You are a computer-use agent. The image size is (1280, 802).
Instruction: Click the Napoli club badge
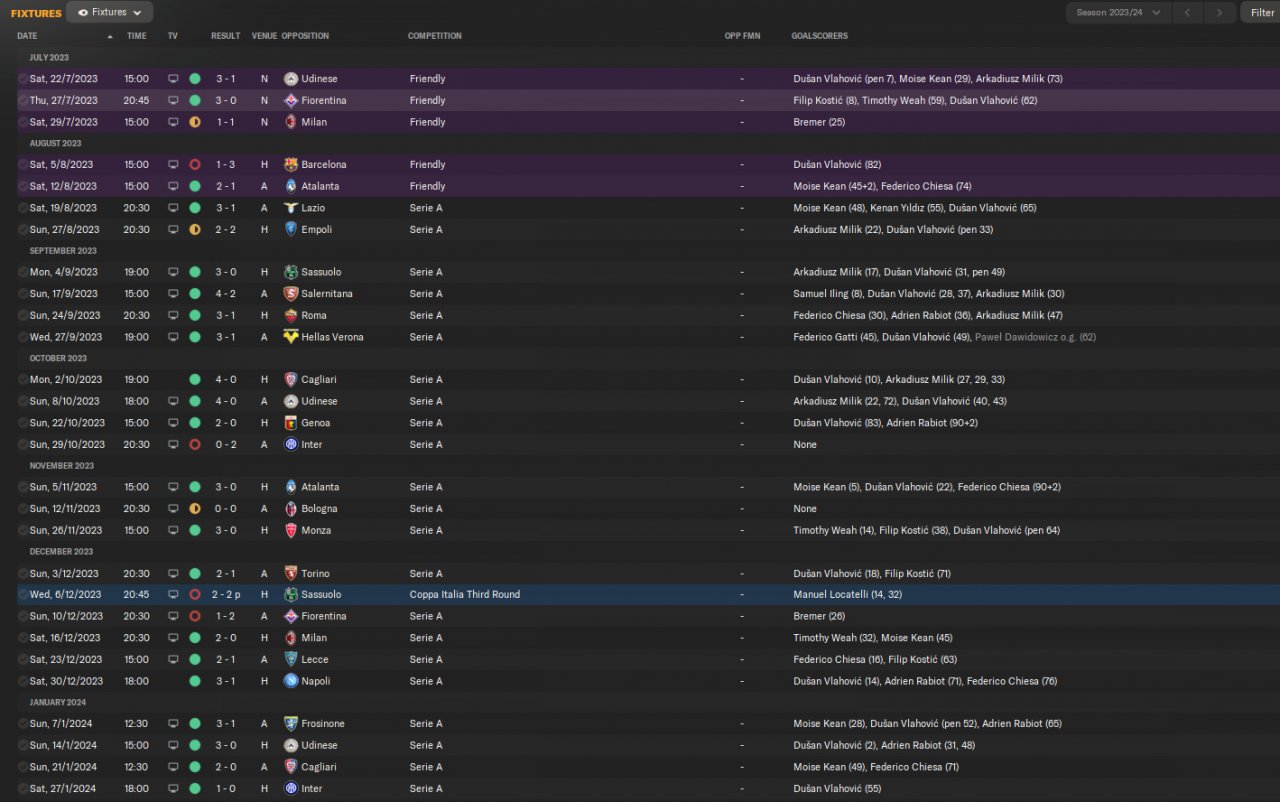click(x=291, y=681)
